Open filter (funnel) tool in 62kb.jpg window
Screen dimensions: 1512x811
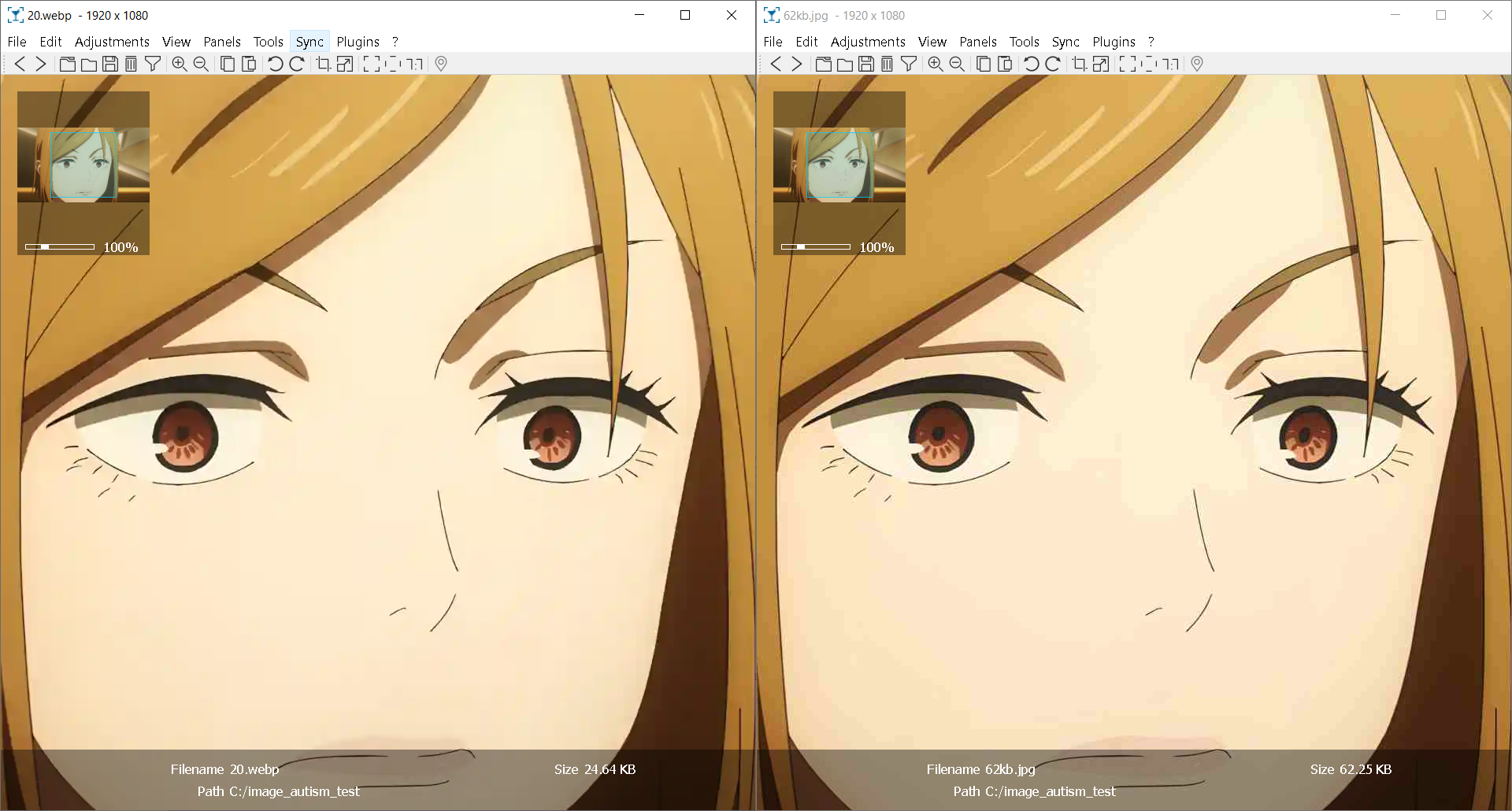click(x=909, y=64)
